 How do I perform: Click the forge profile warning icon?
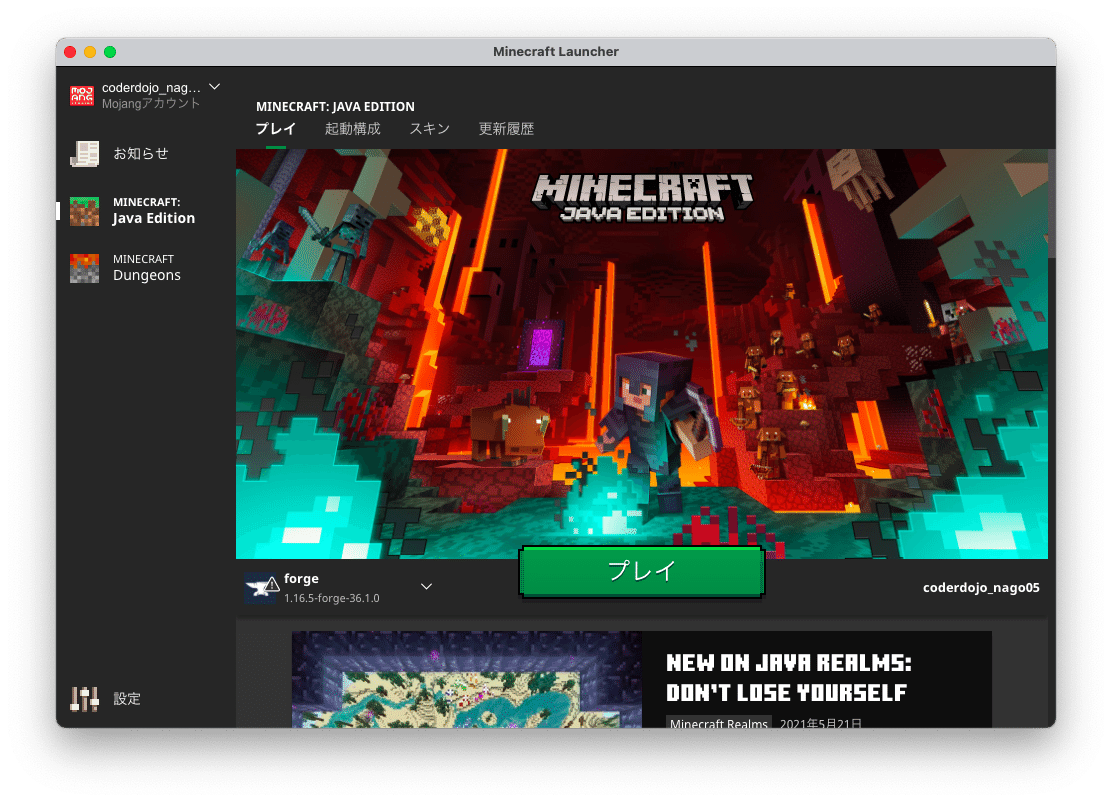pyautogui.click(x=273, y=586)
